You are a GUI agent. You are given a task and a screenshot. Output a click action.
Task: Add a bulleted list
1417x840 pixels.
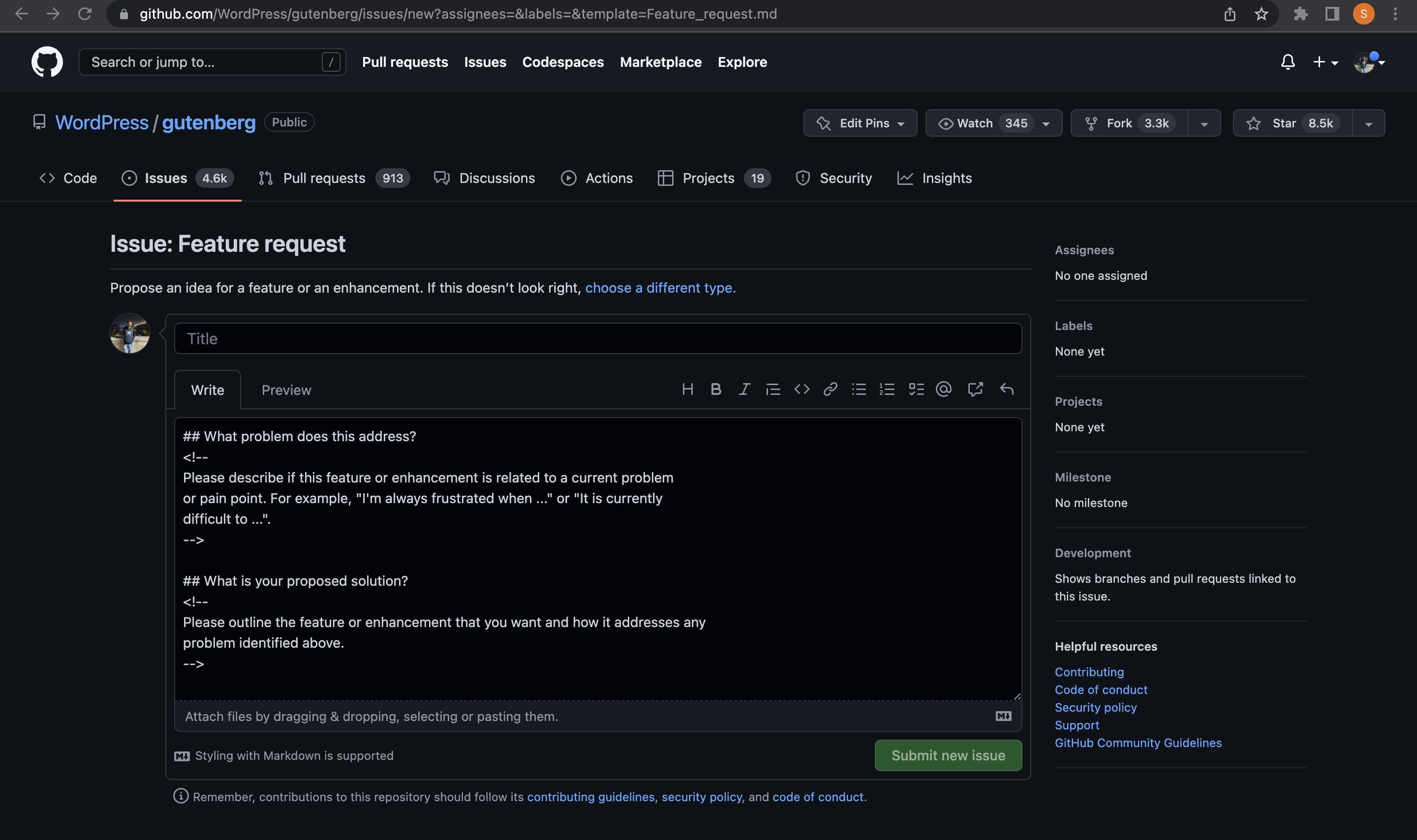pos(859,389)
